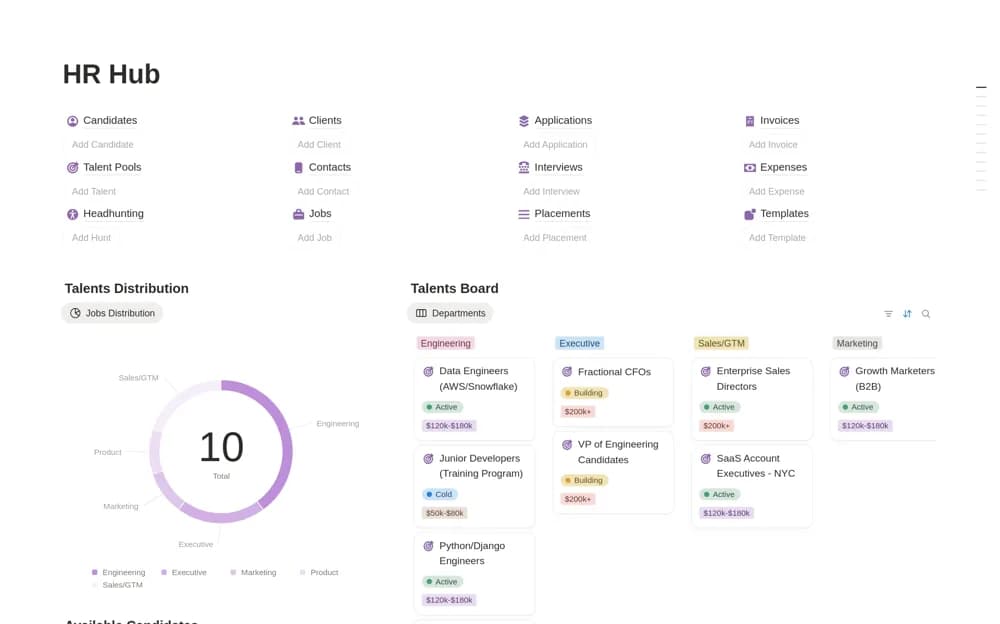Image resolution: width=1000 pixels, height=624 pixels.
Task: Click the Placements list icon
Action: click(x=524, y=214)
